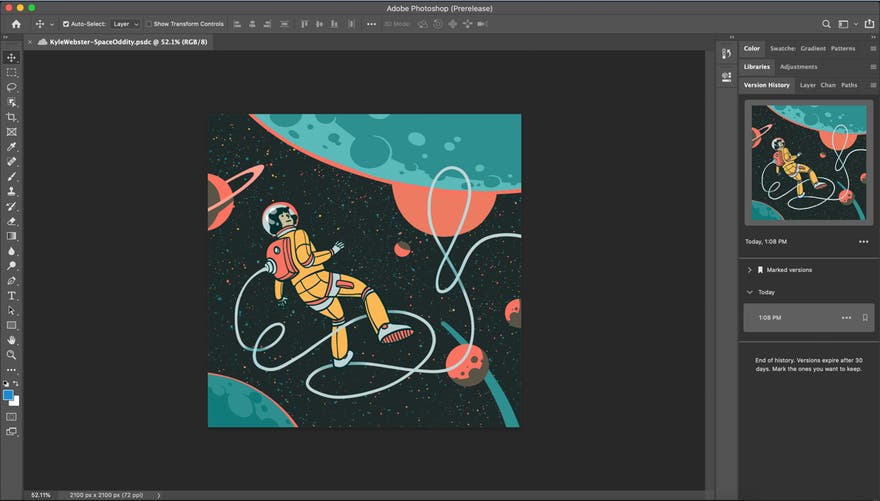Collapse the Today versions section
The image size is (880, 501).
click(x=749, y=292)
